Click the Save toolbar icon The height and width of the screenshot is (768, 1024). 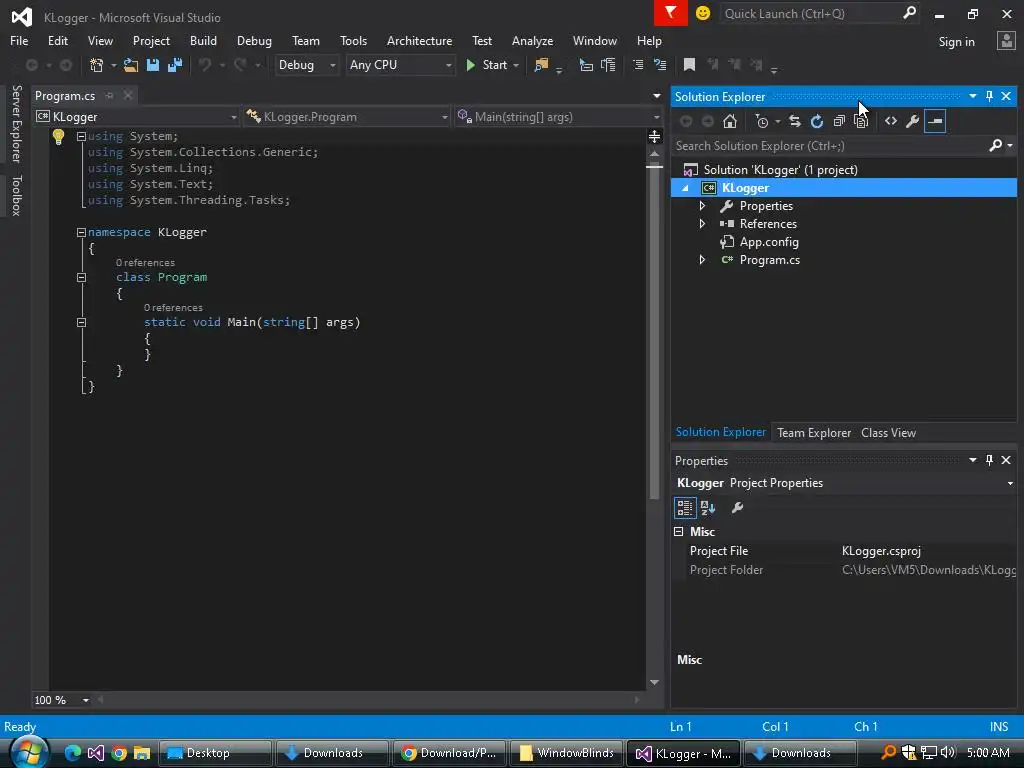153,65
